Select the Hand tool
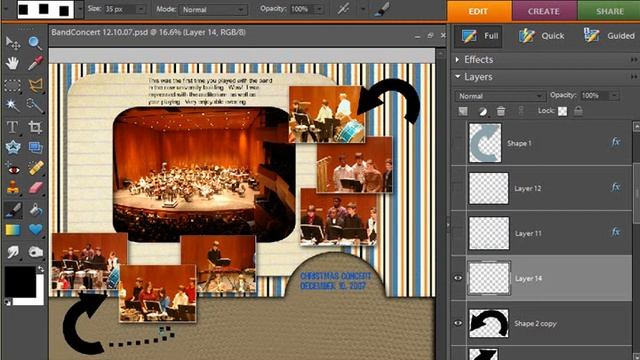Image resolution: width=640 pixels, height=360 pixels. point(12,63)
